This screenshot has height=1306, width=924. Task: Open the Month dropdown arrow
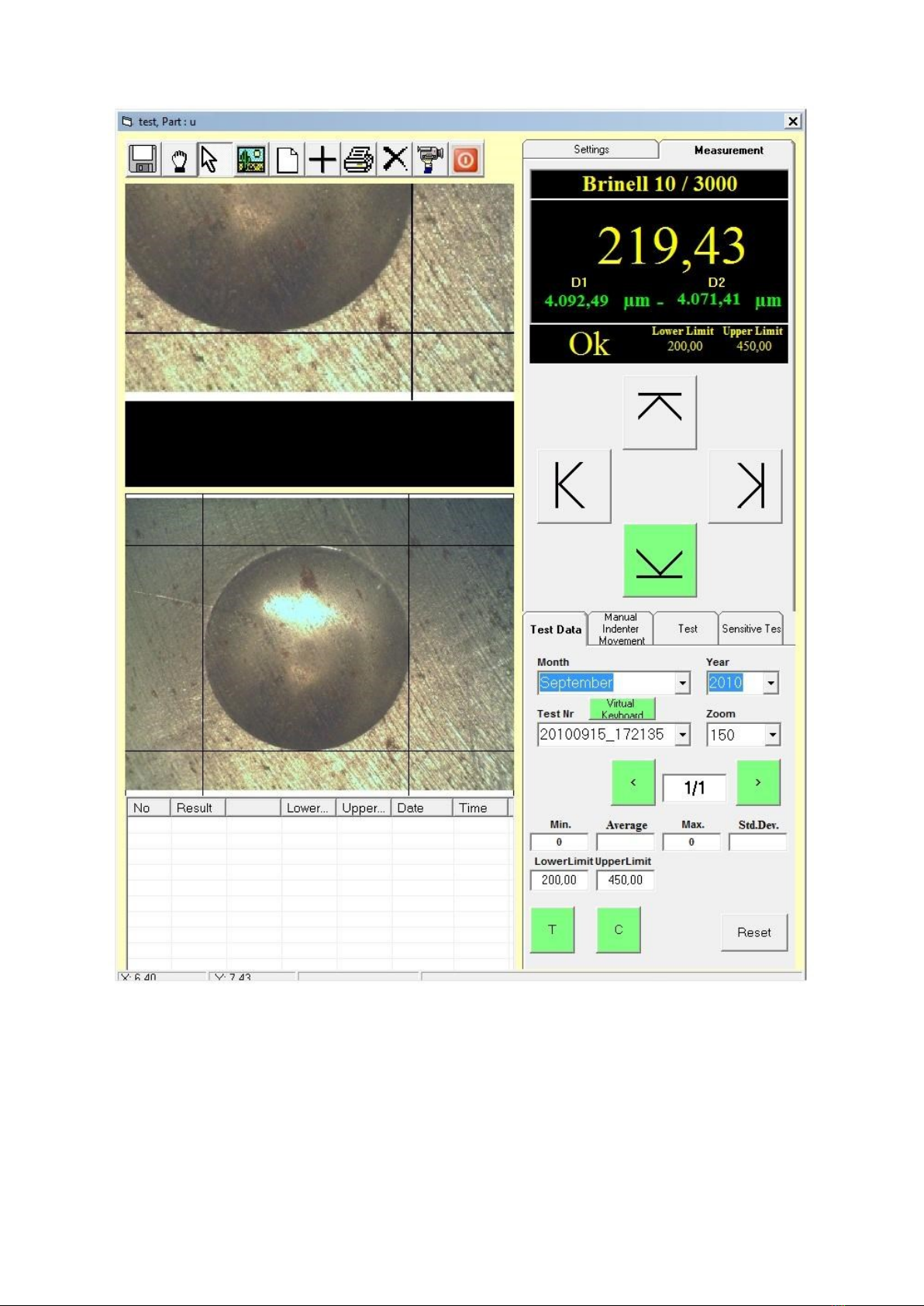tap(683, 683)
